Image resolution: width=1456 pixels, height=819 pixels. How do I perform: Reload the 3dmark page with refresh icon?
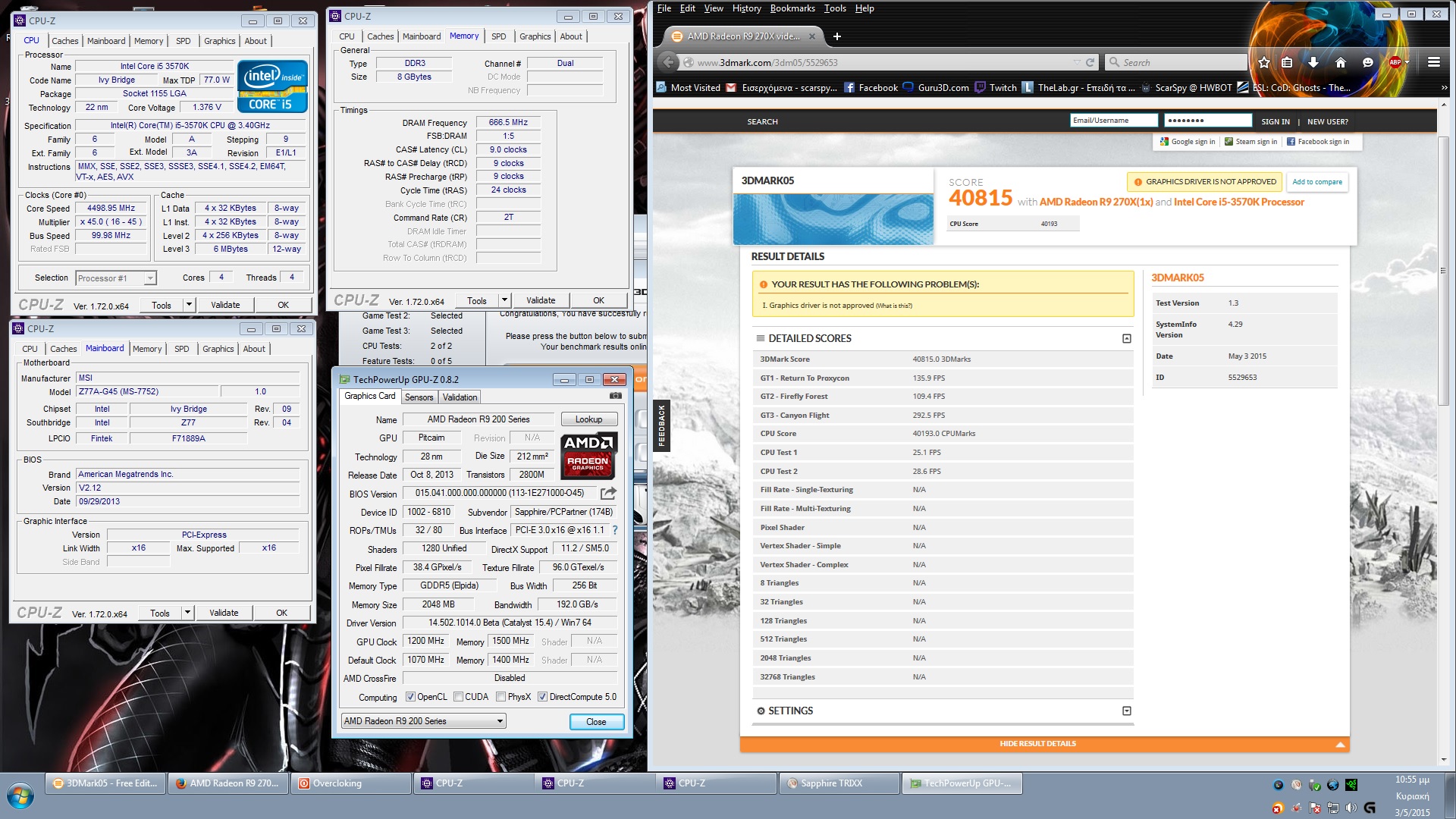point(1090,62)
